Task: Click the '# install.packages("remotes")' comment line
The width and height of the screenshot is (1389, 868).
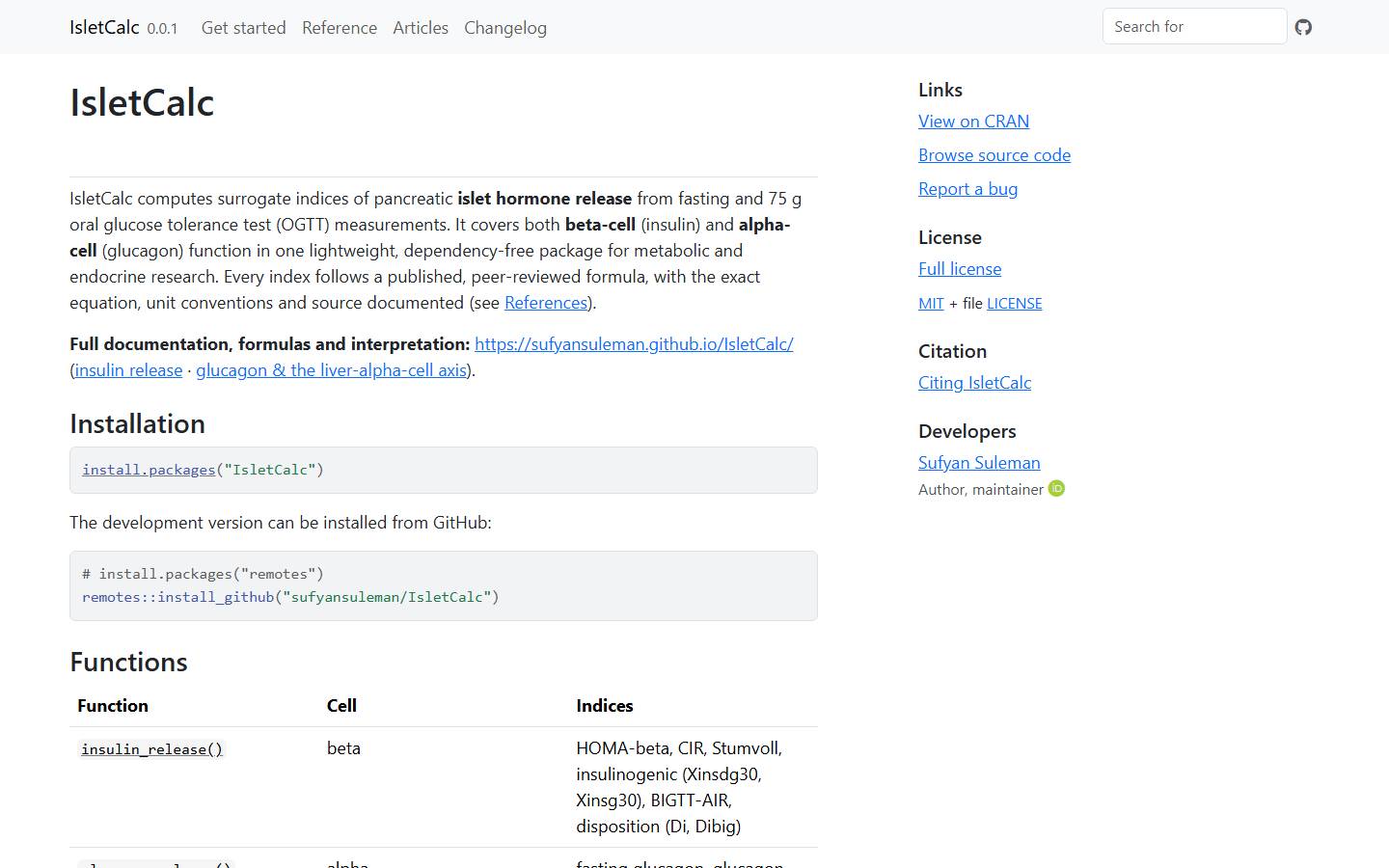Action: pyautogui.click(x=203, y=574)
